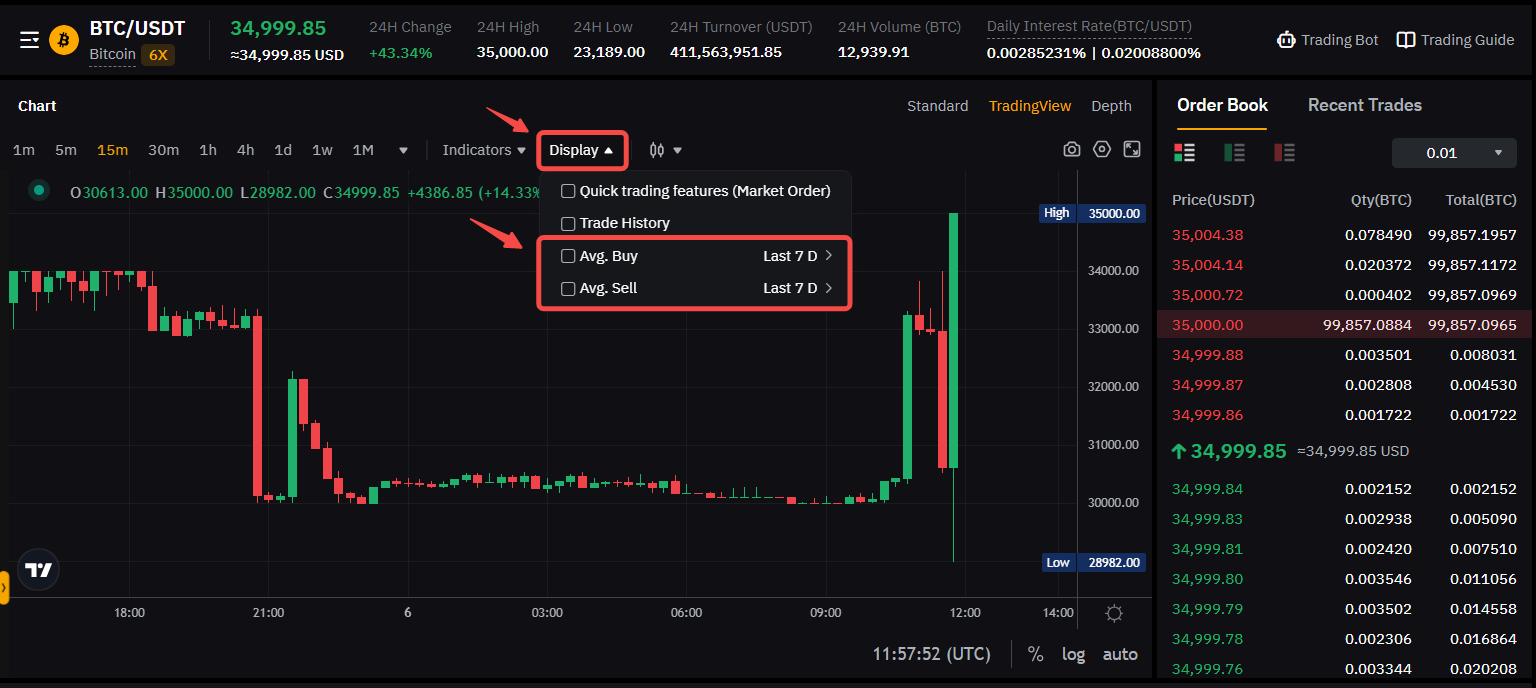Toggle the Avg. Buy checkbox
1536x688 pixels.
click(568, 256)
